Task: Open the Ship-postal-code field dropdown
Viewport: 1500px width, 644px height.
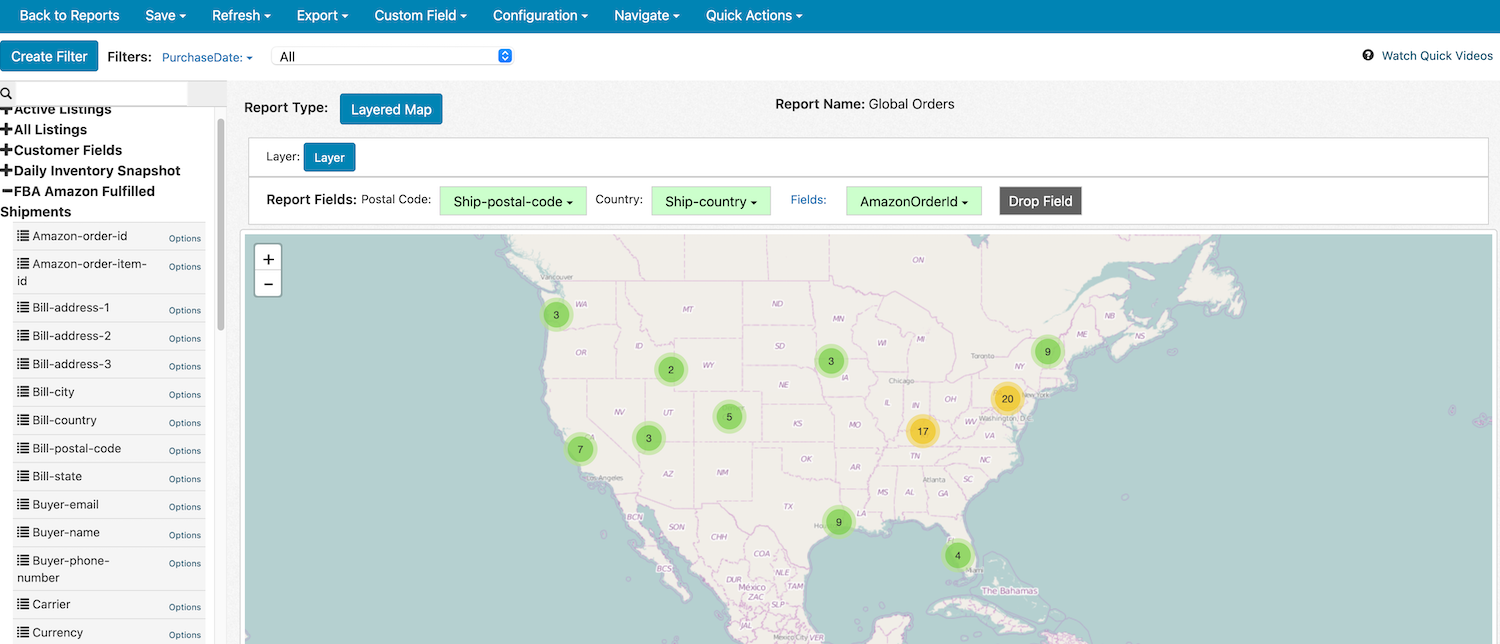Action: pos(513,202)
